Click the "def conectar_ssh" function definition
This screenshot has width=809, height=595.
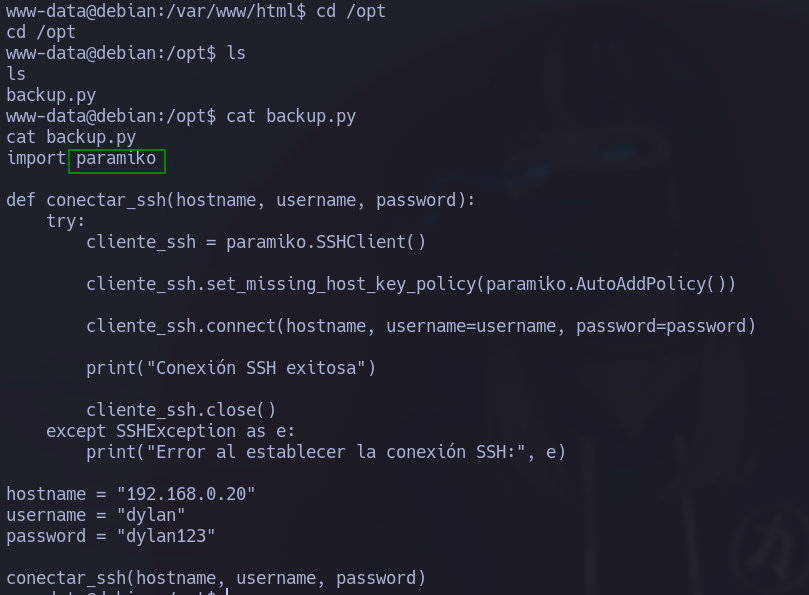click(86, 200)
